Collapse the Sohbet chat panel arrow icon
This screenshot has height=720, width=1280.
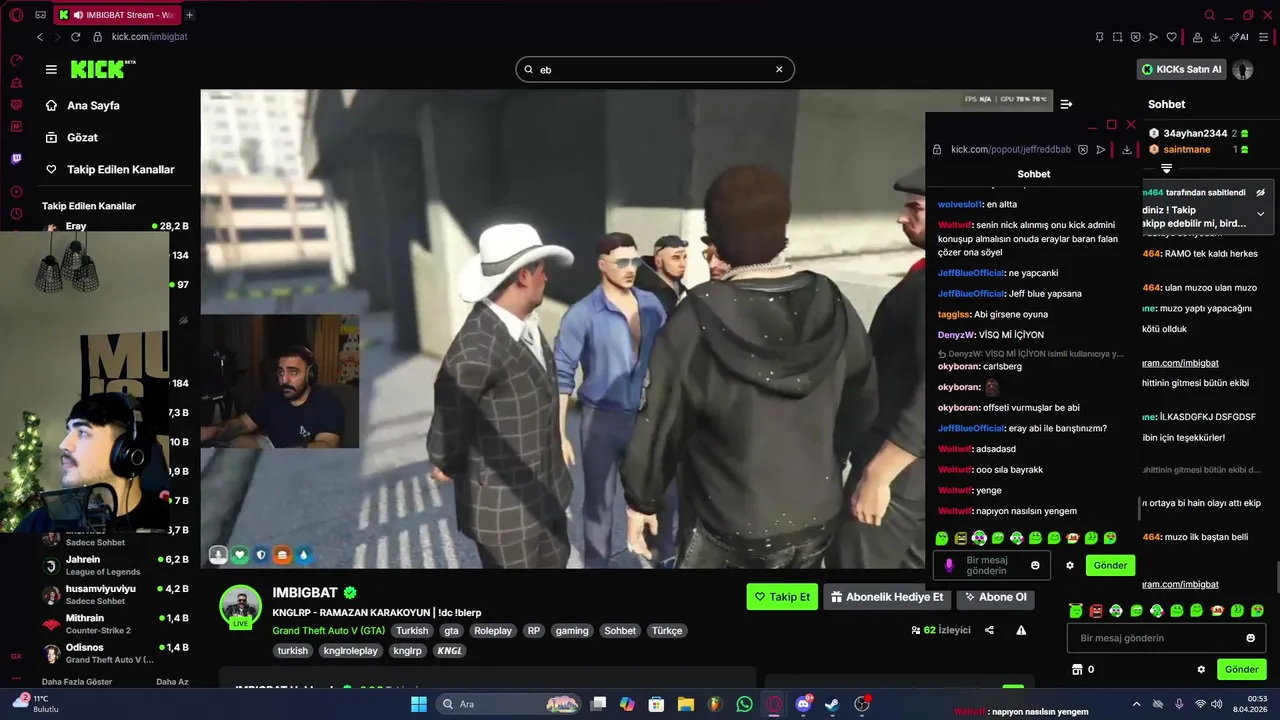(1066, 104)
